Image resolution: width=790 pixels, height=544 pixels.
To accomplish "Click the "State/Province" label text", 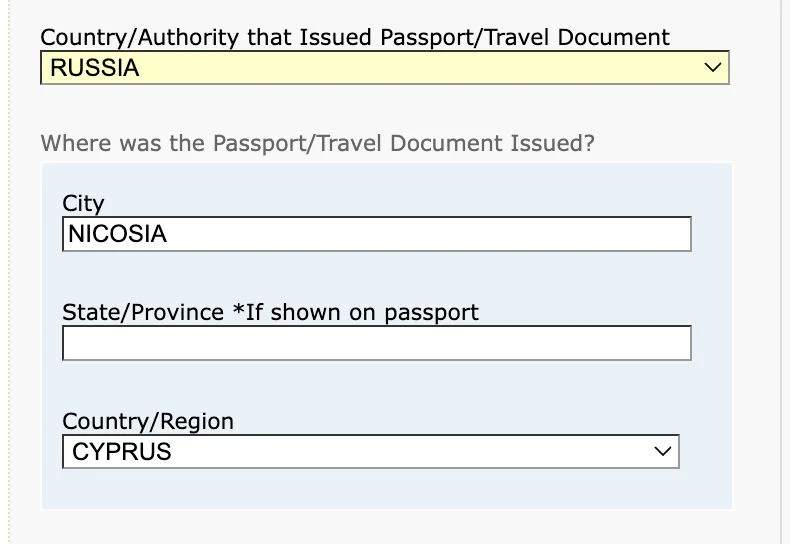I will tap(143, 312).
